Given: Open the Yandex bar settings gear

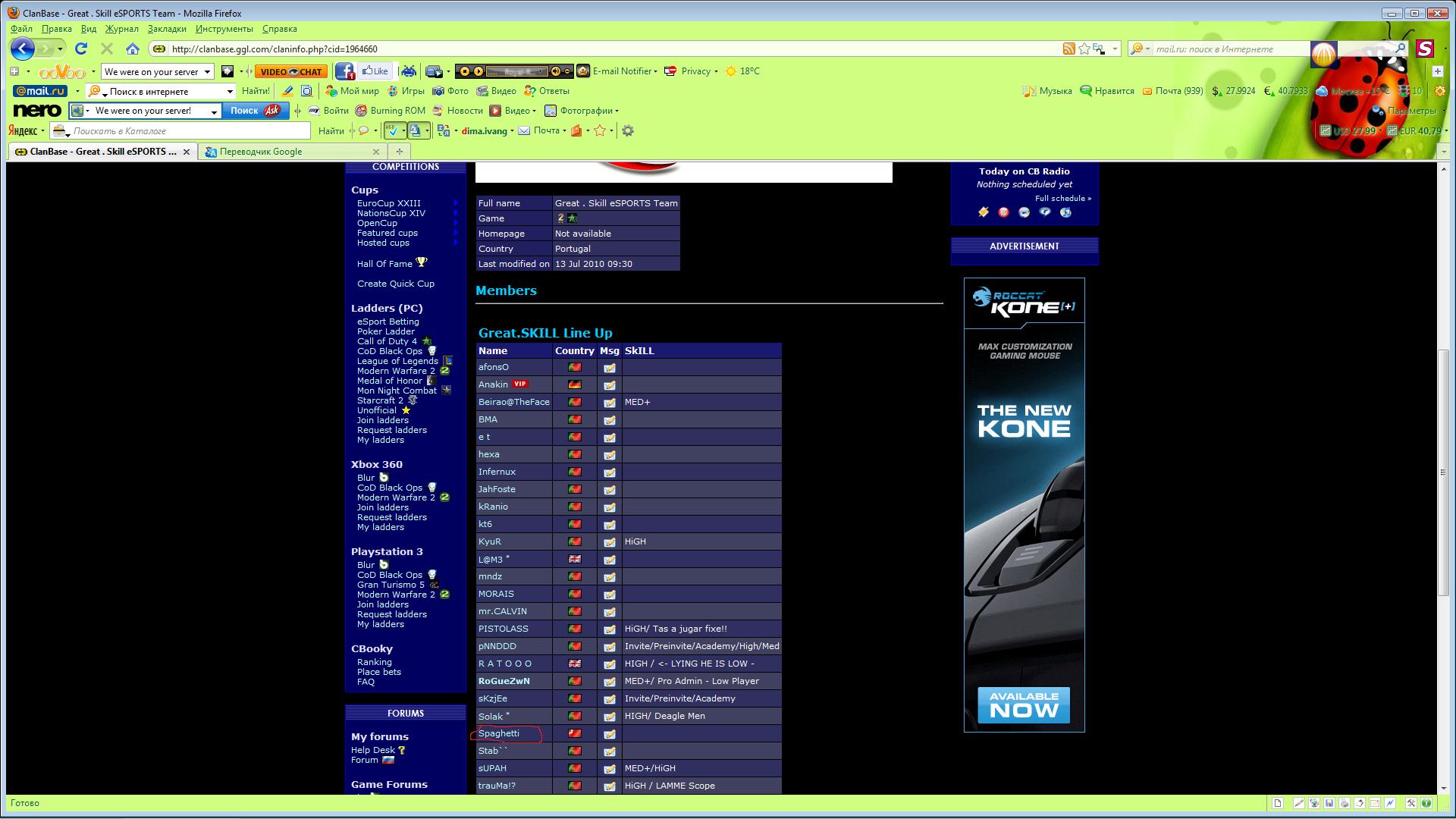Looking at the screenshot, I should click(628, 130).
